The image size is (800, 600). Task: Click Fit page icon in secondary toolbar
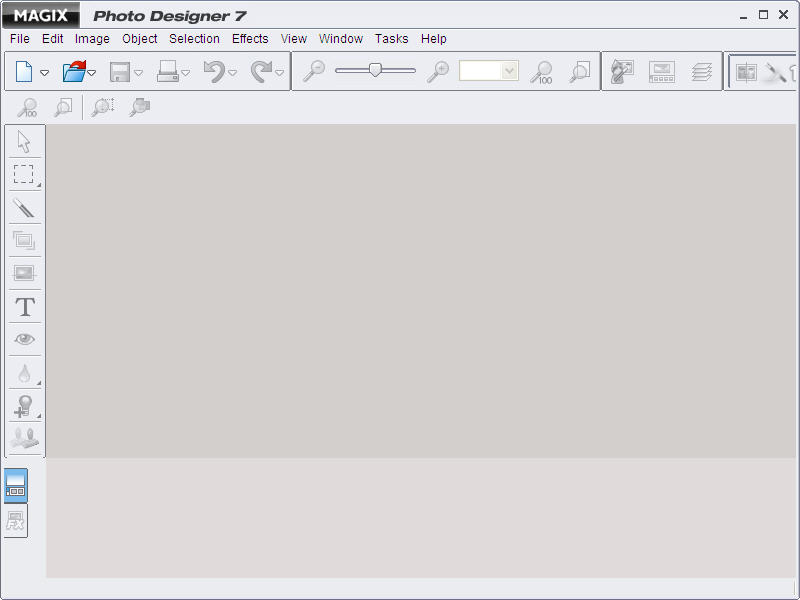[63, 107]
